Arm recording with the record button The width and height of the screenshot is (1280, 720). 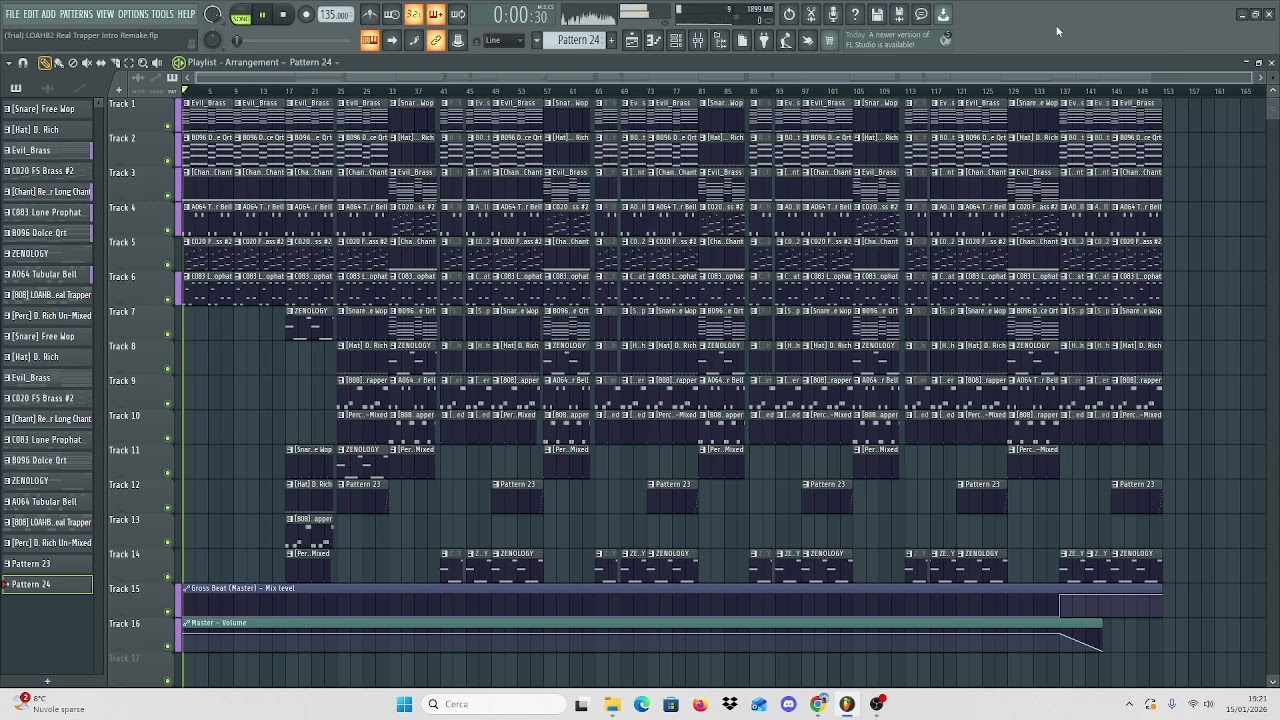click(x=306, y=15)
